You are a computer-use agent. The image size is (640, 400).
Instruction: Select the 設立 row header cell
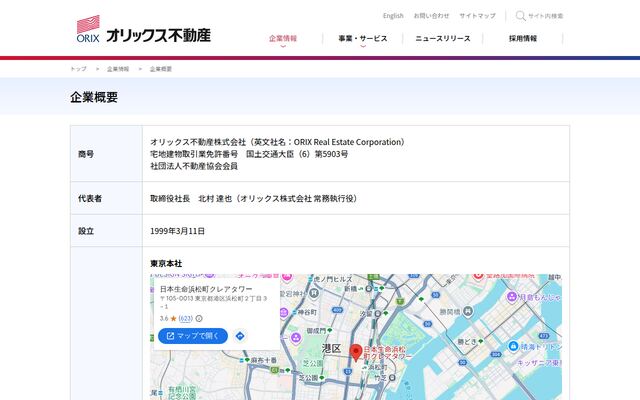point(106,231)
